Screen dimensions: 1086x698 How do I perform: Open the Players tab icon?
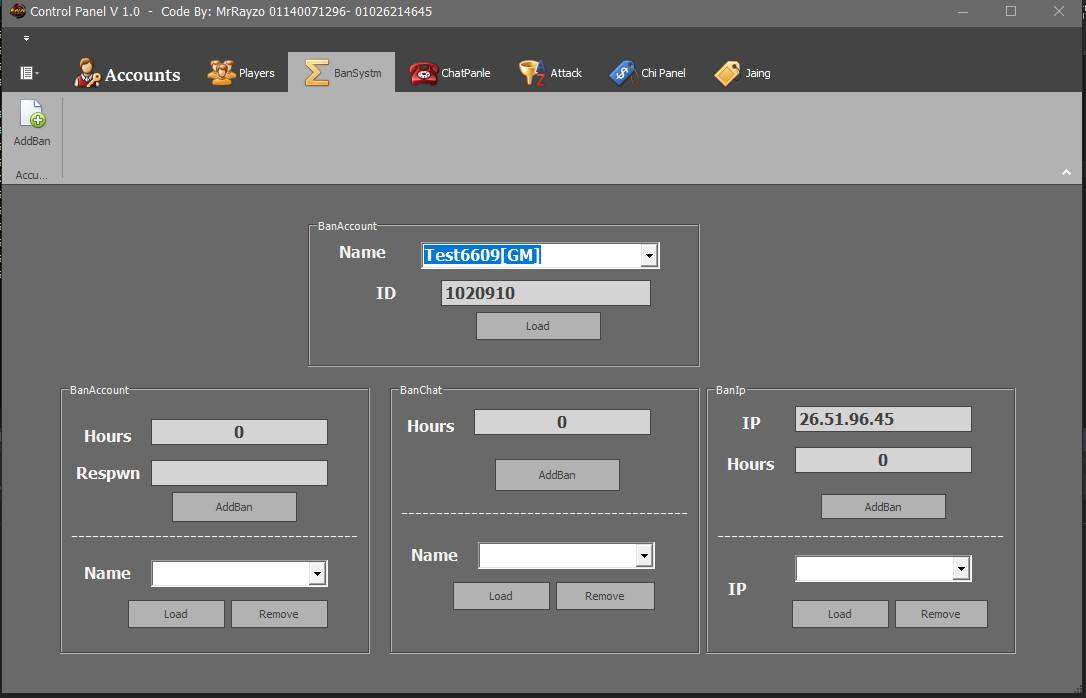click(x=221, y=73)
